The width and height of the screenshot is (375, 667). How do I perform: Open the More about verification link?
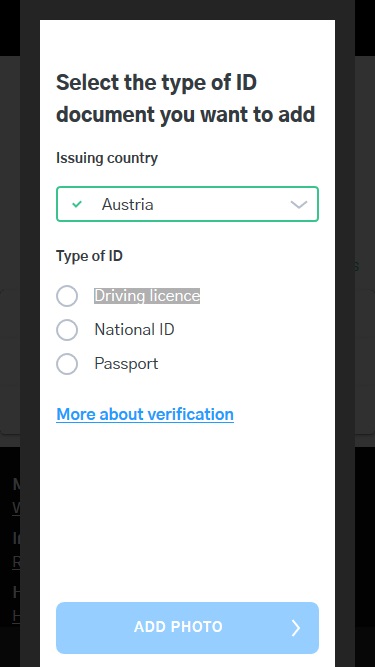pyautogui.click(x=145, y=414)
